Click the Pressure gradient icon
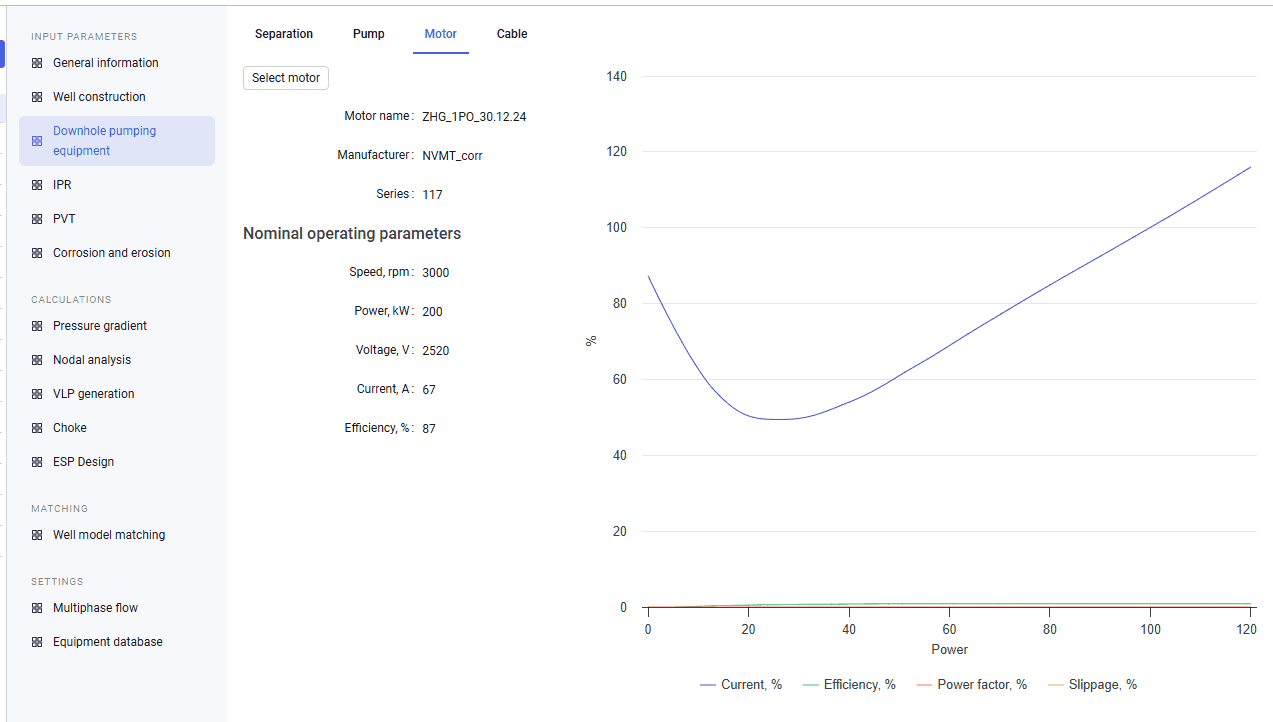 click(x=37, y=326)
